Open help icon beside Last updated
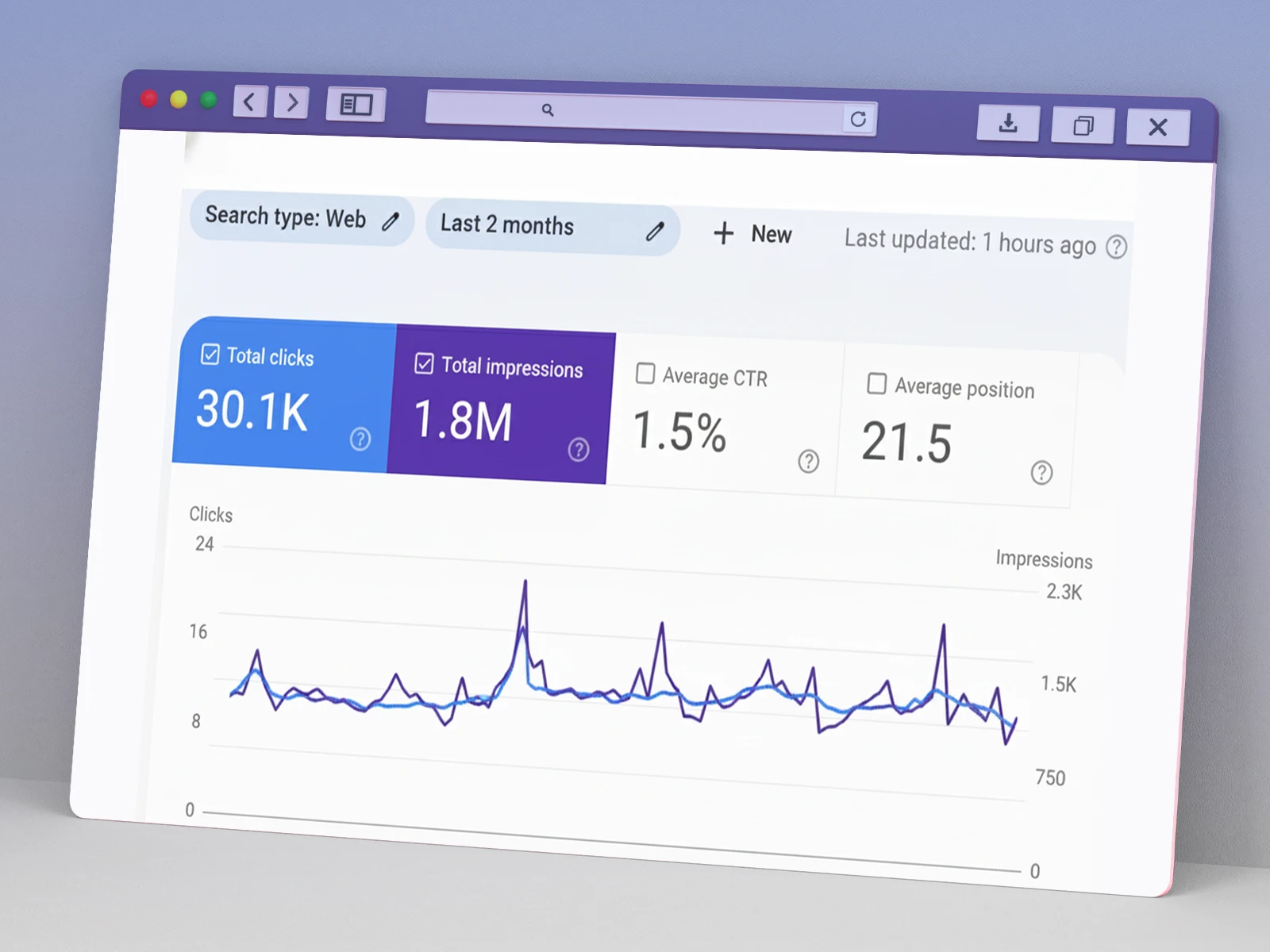The image size is (1270, 952). click(x=1116, y=248)
